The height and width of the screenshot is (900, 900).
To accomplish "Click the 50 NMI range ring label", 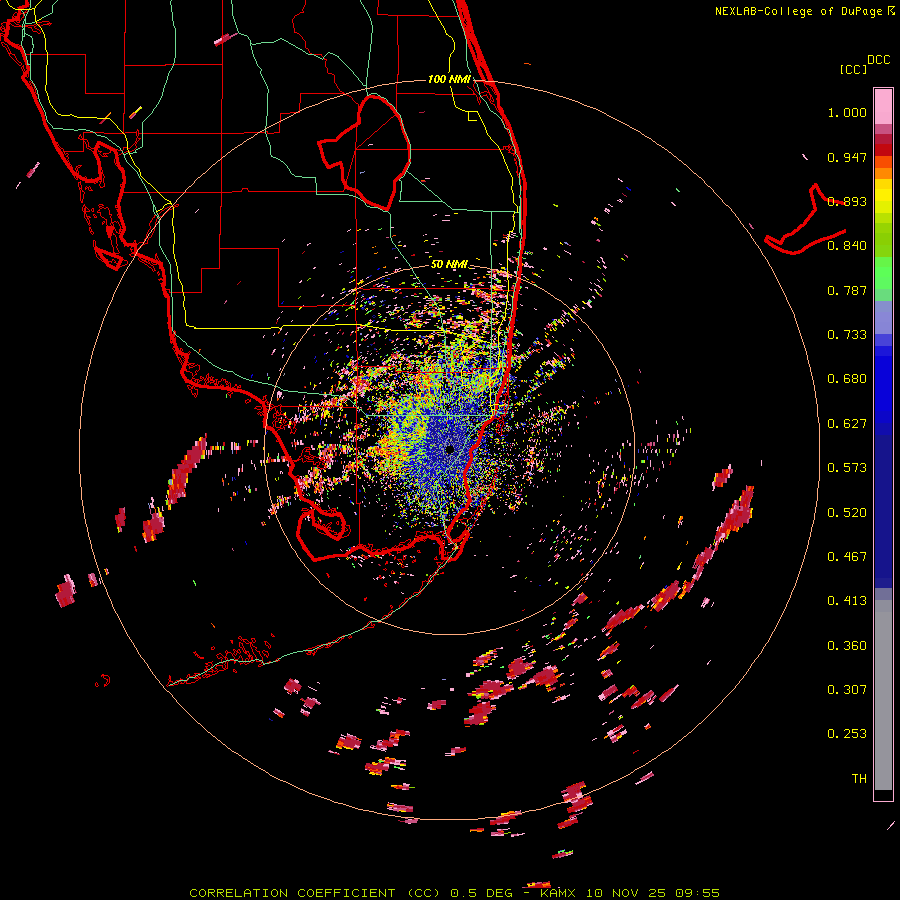I will (x=449, y=264).
